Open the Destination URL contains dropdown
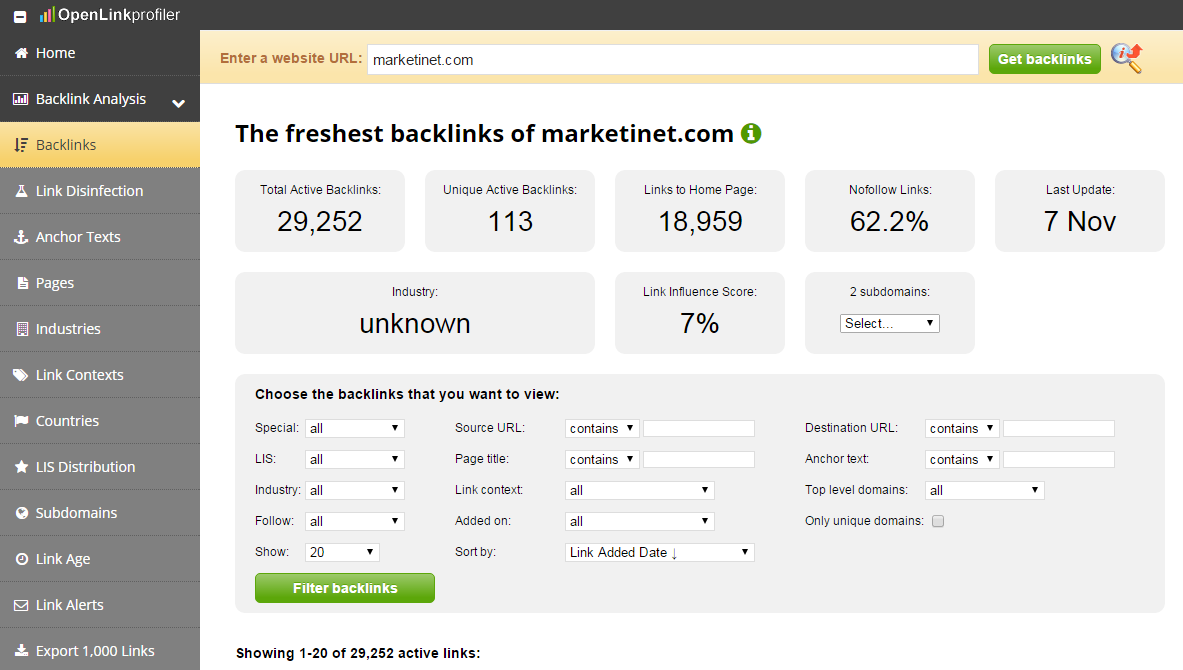 (962, 429)
